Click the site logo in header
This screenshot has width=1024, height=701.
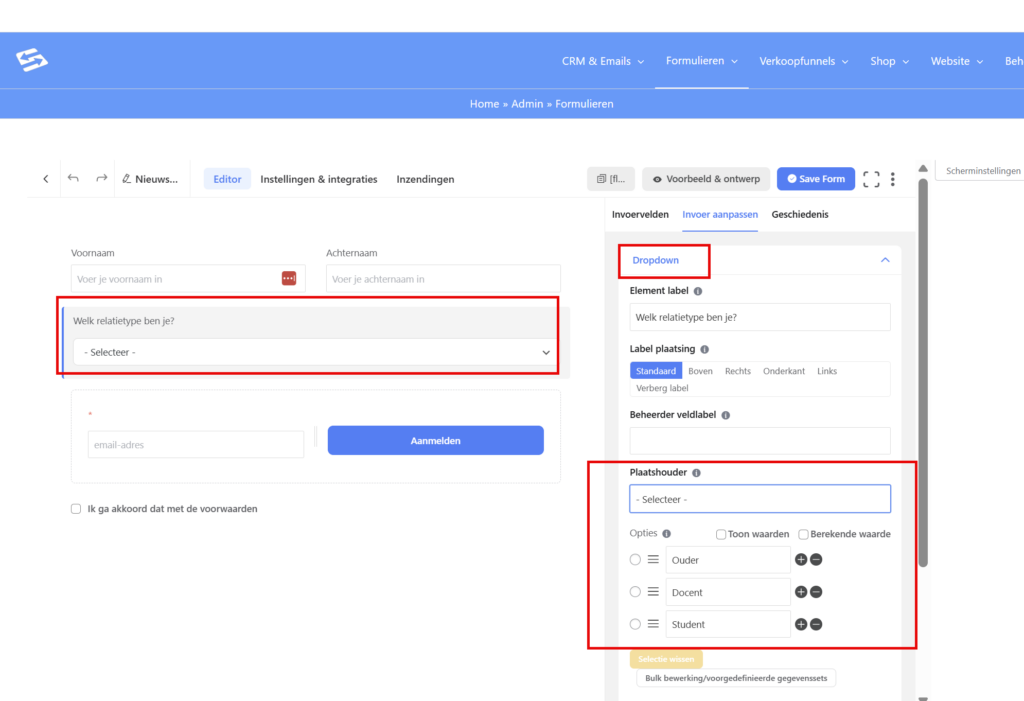click(x=31, y=60)
